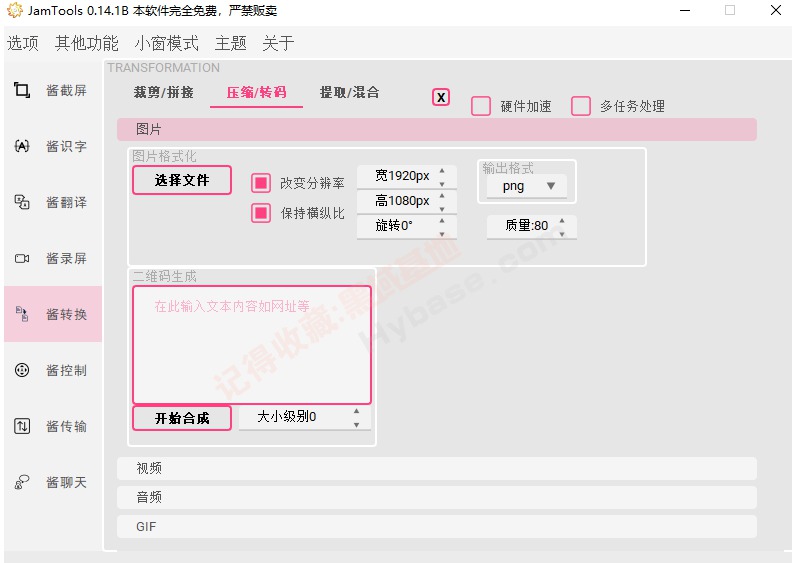Click the chat icon beside 酱聊天
This screenshot has height=563, width=792.
click(22, 482)
